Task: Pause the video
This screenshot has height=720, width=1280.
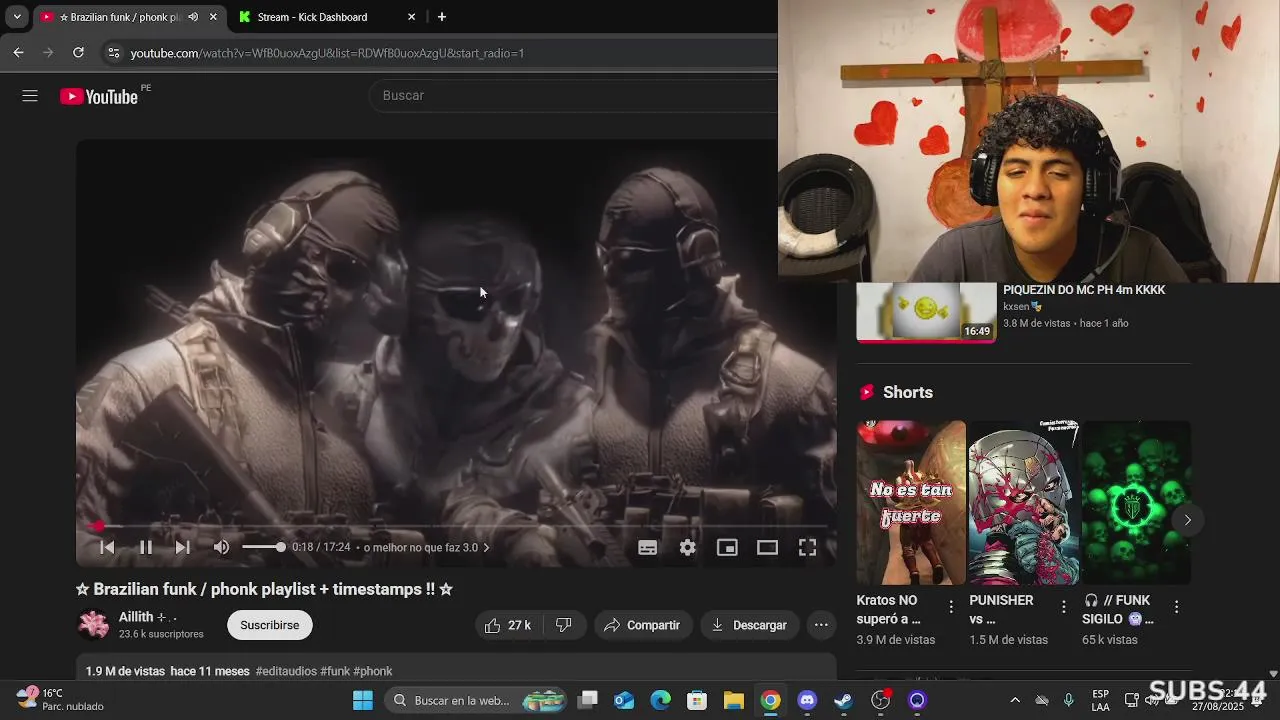Action: pyautogui.click(x=146, y=547)
